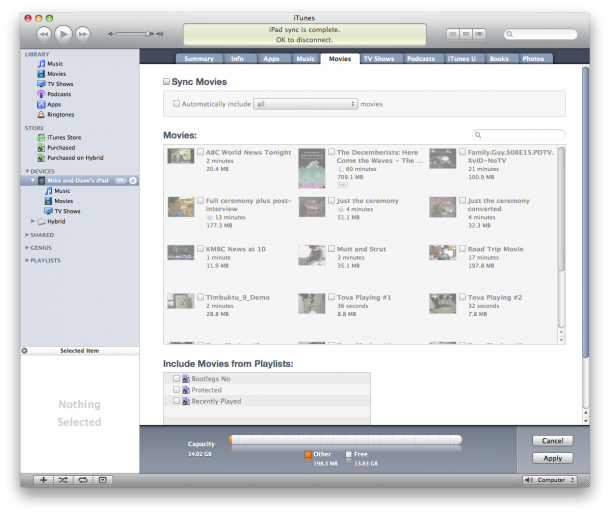This screenshot has width=610, height=515.
Task: Expand the Hybrid device item
Action: click(33, 221)
